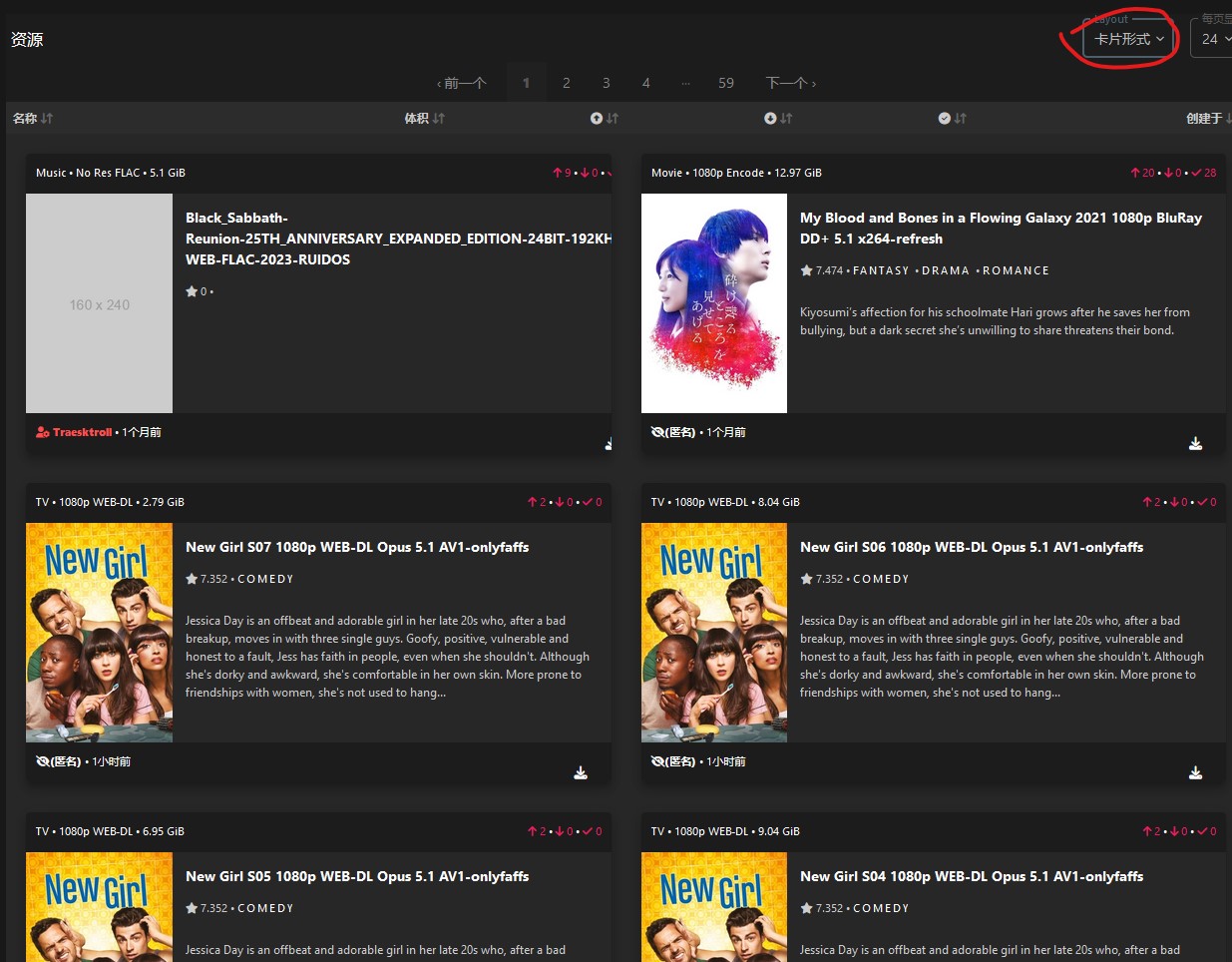This screenshot has width=1232, height=962.
Task: Click ROMANCE genre tag
Action: click(x=1016, y=270)
